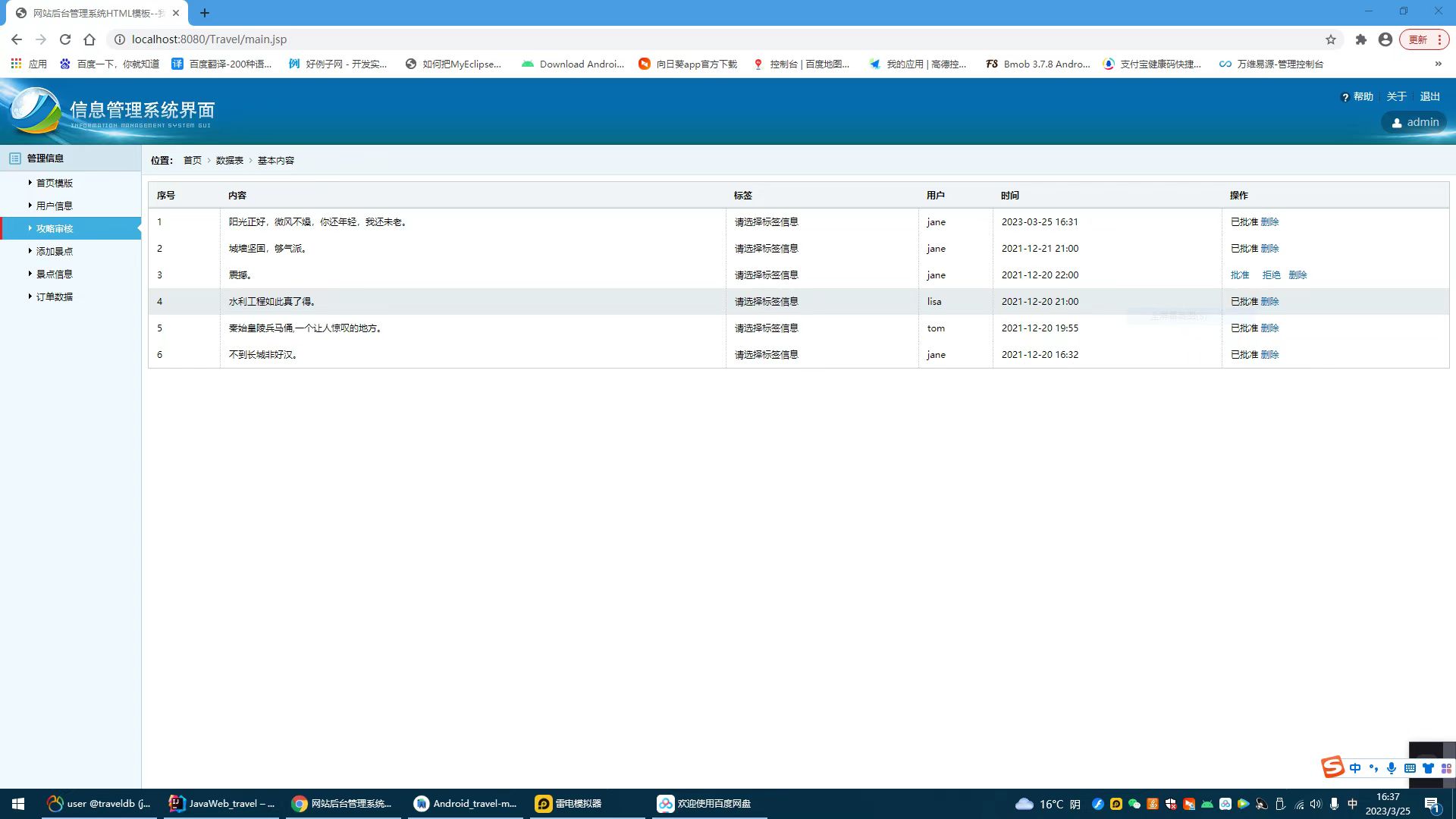
Task: Click the 退出 logout link
Action: tap(1429, 96)
